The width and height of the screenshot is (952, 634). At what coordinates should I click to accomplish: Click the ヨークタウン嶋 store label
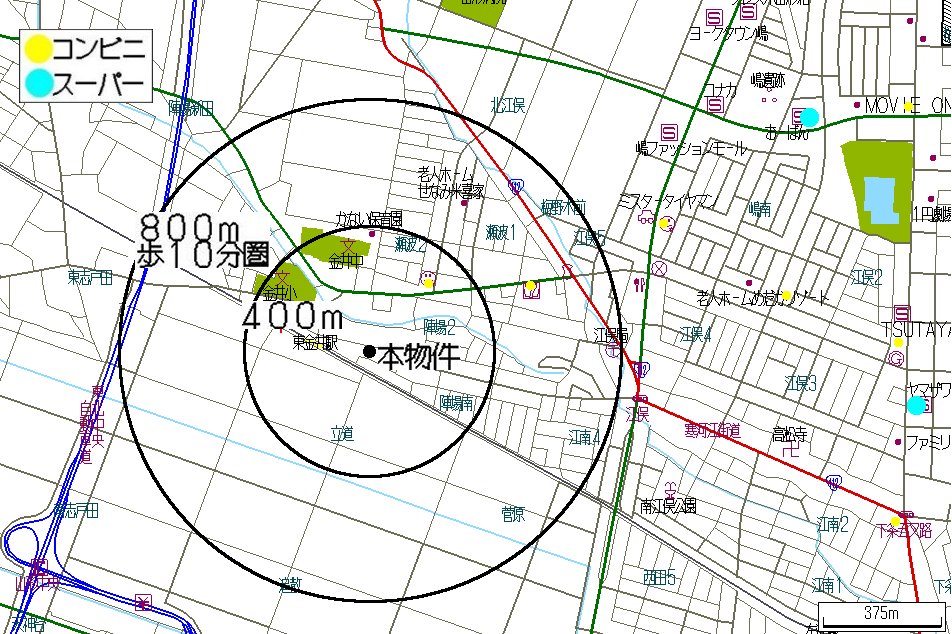tap(728, 33)
